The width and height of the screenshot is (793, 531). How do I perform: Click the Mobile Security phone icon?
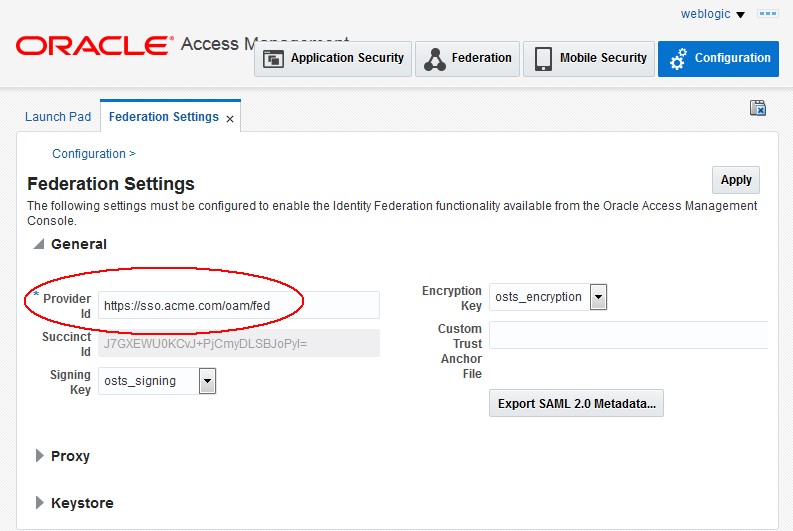click(543, 59)
